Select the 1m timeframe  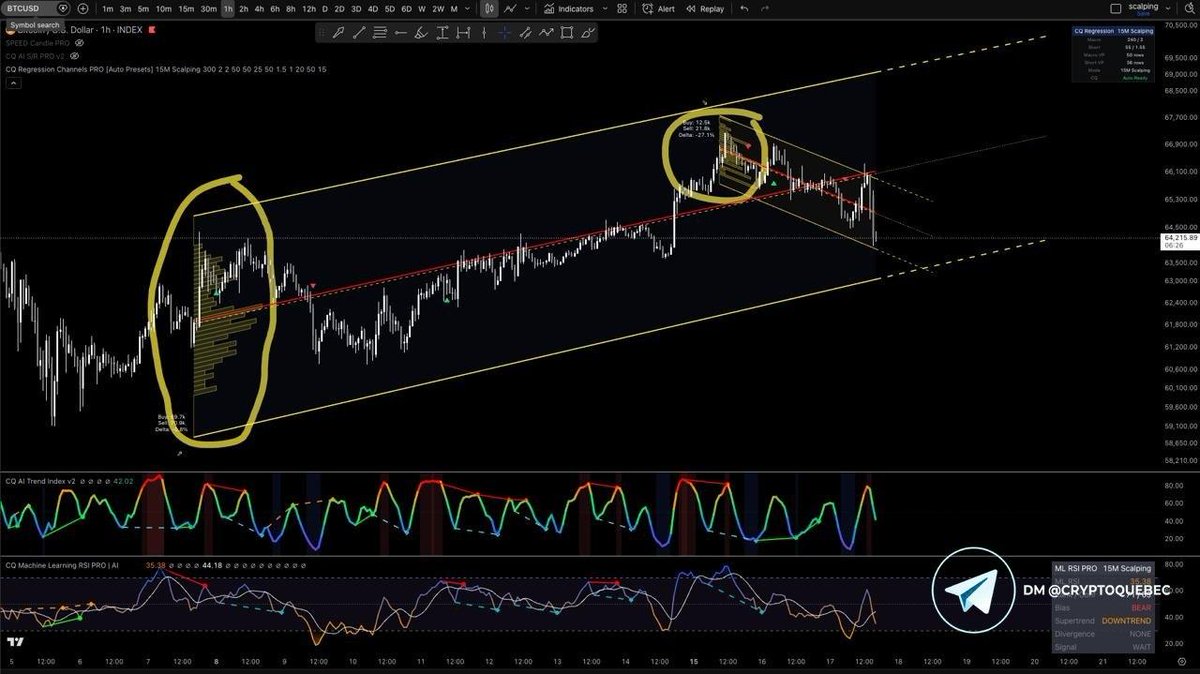(107, 9)
